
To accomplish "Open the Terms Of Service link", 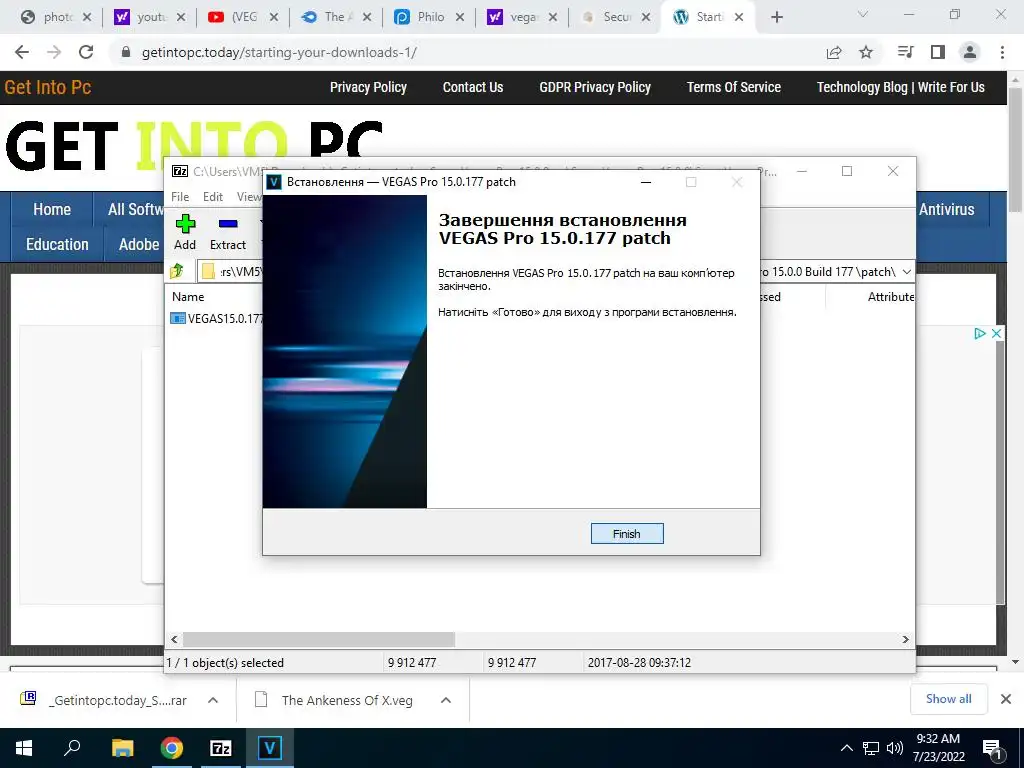I will point(733,87).
